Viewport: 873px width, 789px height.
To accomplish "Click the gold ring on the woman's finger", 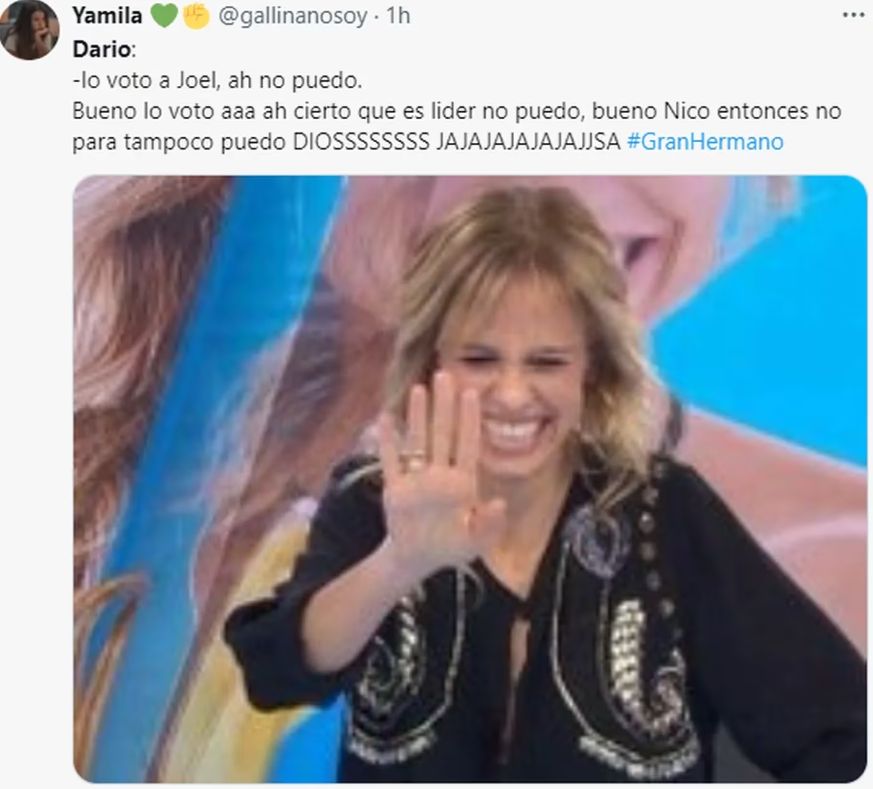I will pos(413,457).
